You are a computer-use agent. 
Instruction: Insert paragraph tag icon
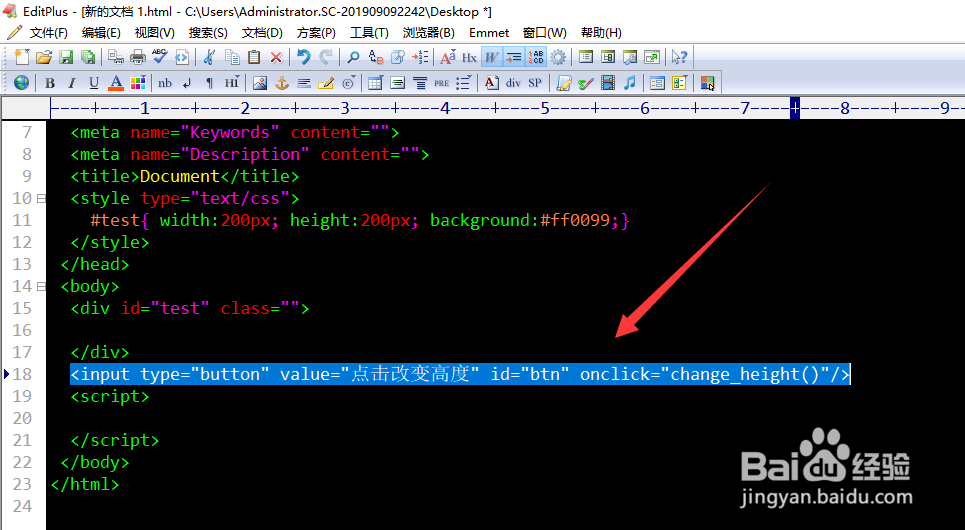209,82
